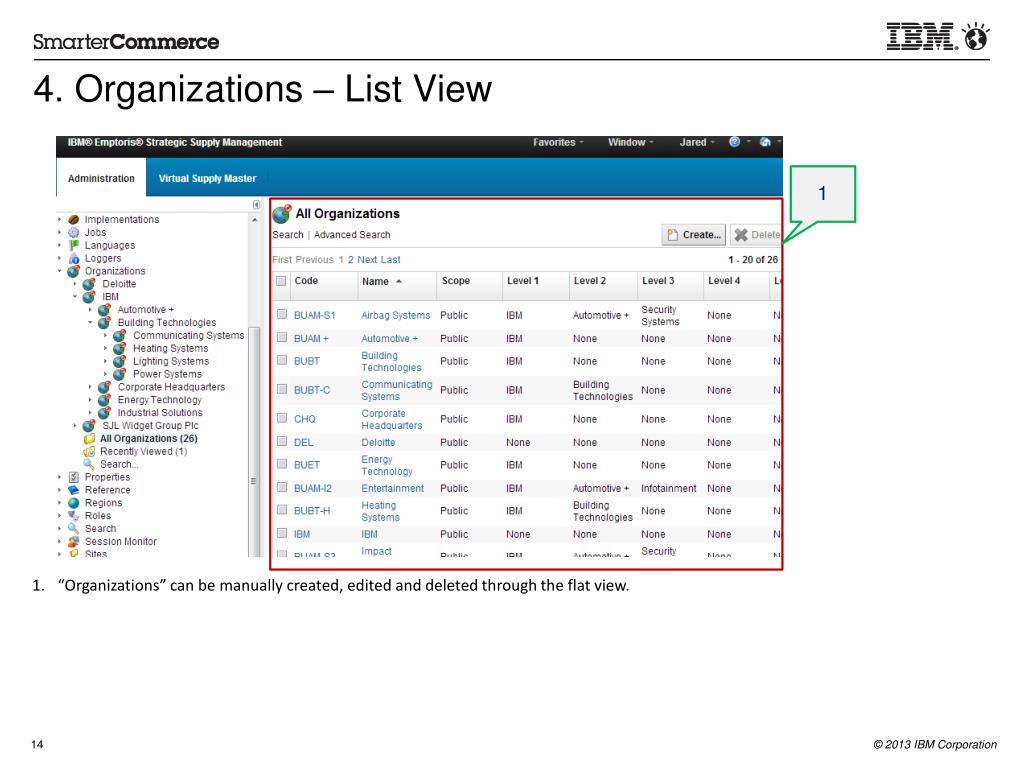
Task: Go to page 2 of the list
Action: (351, 260)
